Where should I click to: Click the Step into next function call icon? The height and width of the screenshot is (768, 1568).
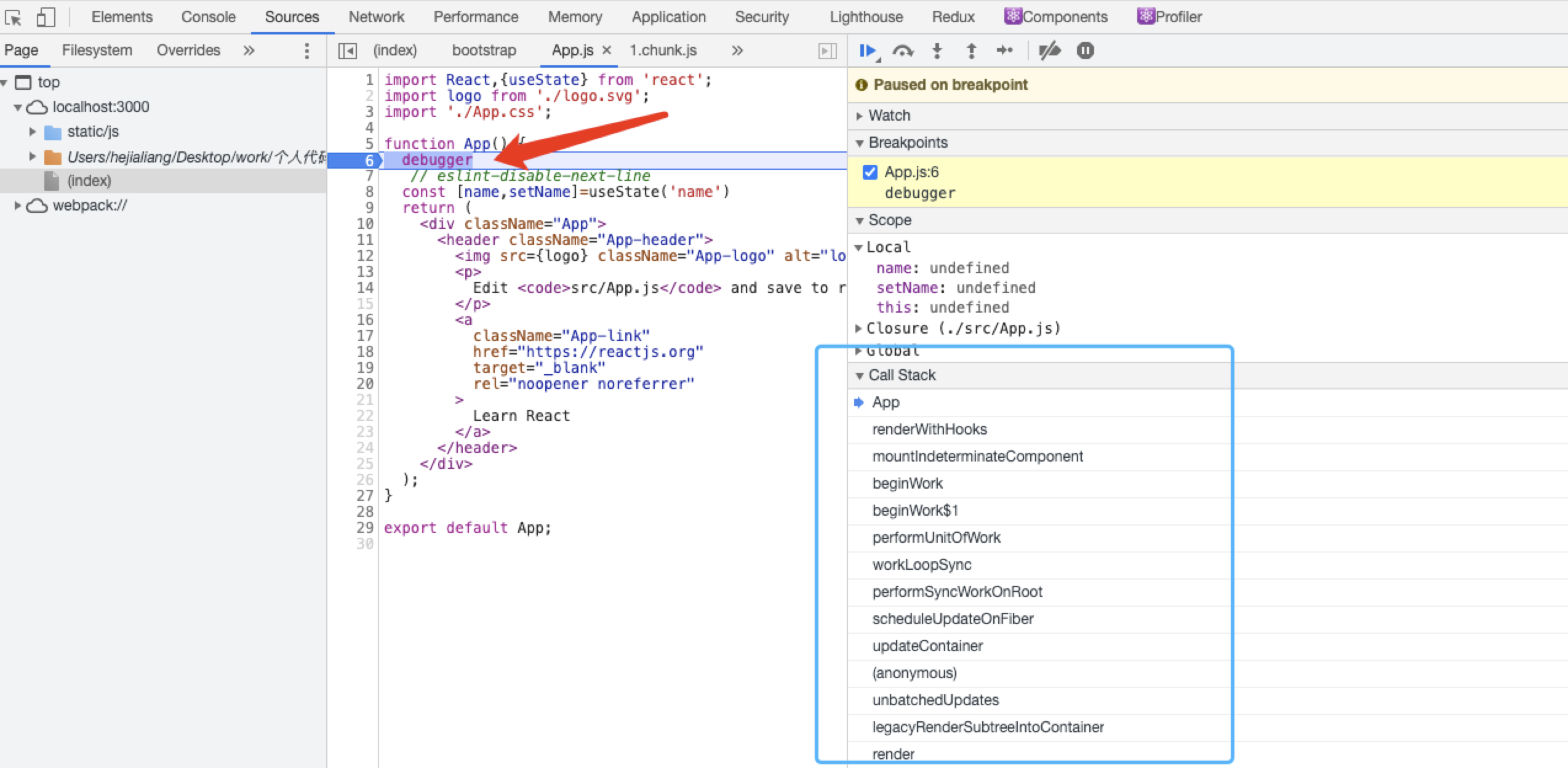(x=936, y=51)
